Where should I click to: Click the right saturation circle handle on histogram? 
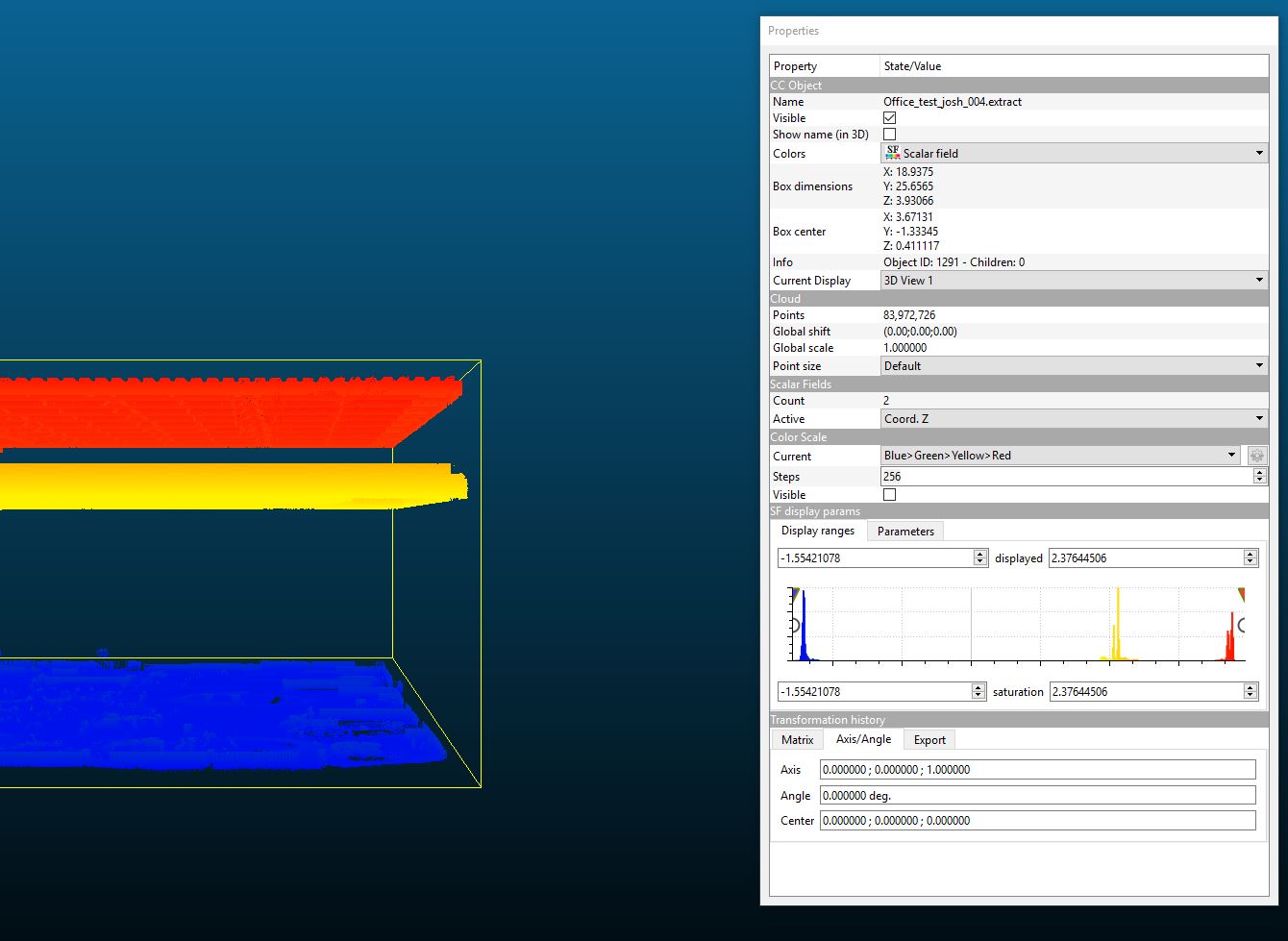[1242, 626]
